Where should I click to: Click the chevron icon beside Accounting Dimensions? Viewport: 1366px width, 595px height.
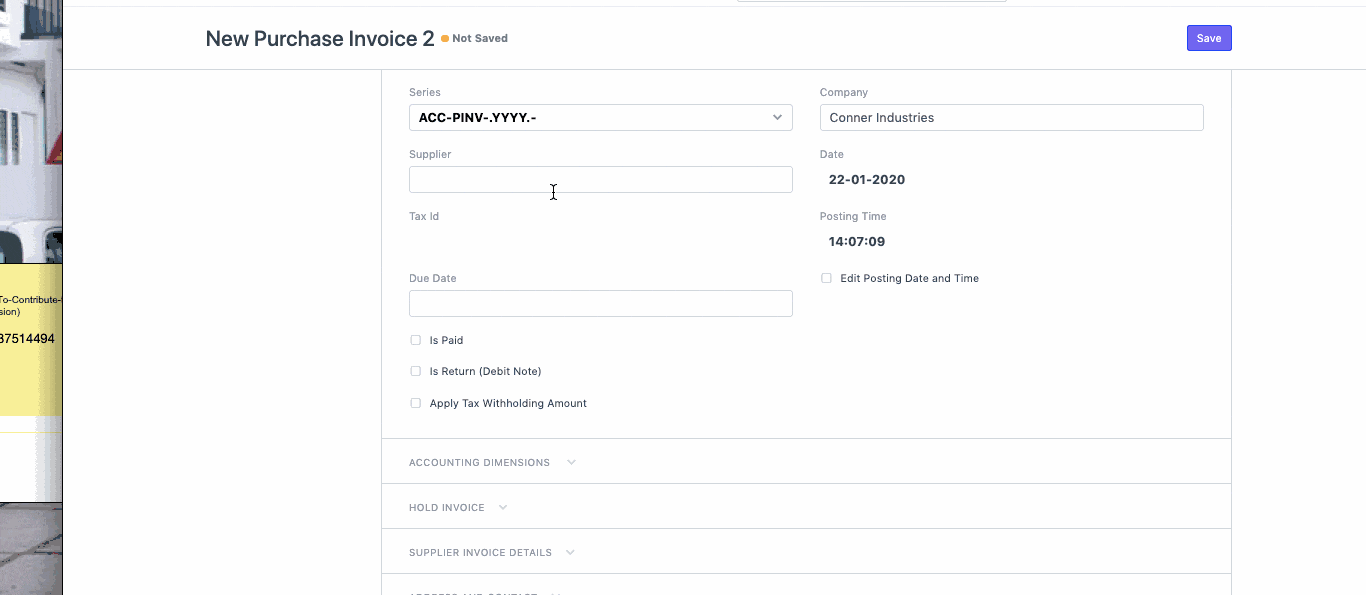tap(571, 463)
